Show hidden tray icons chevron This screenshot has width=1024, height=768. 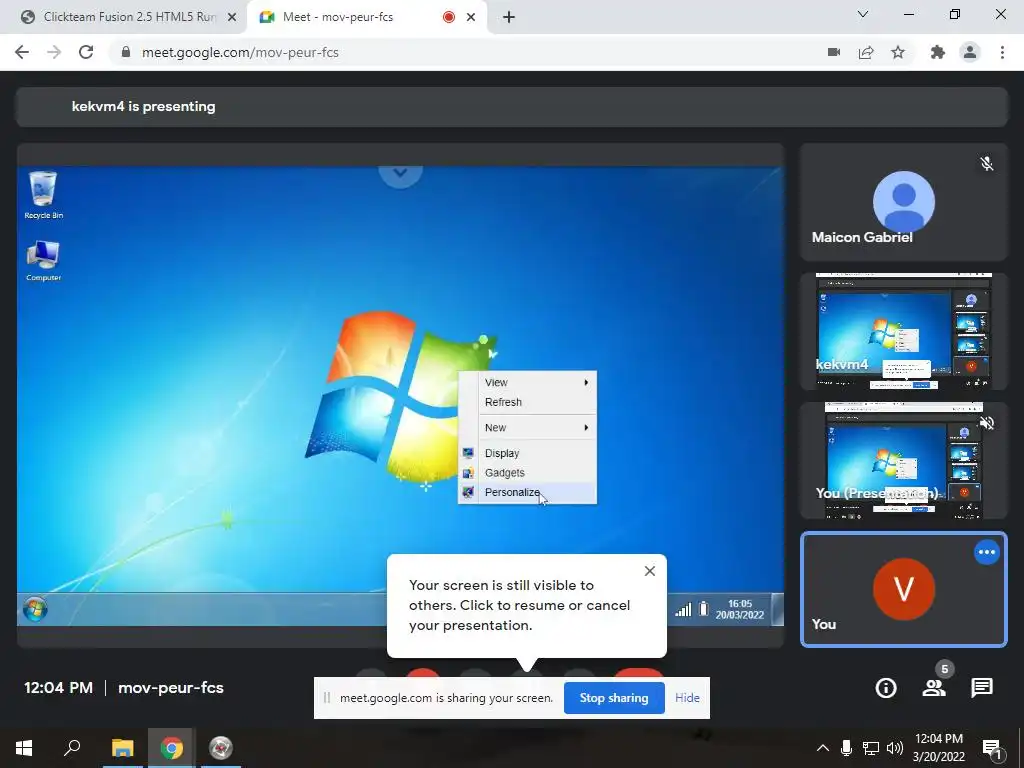pyautogui.click(x=823, y=748)
